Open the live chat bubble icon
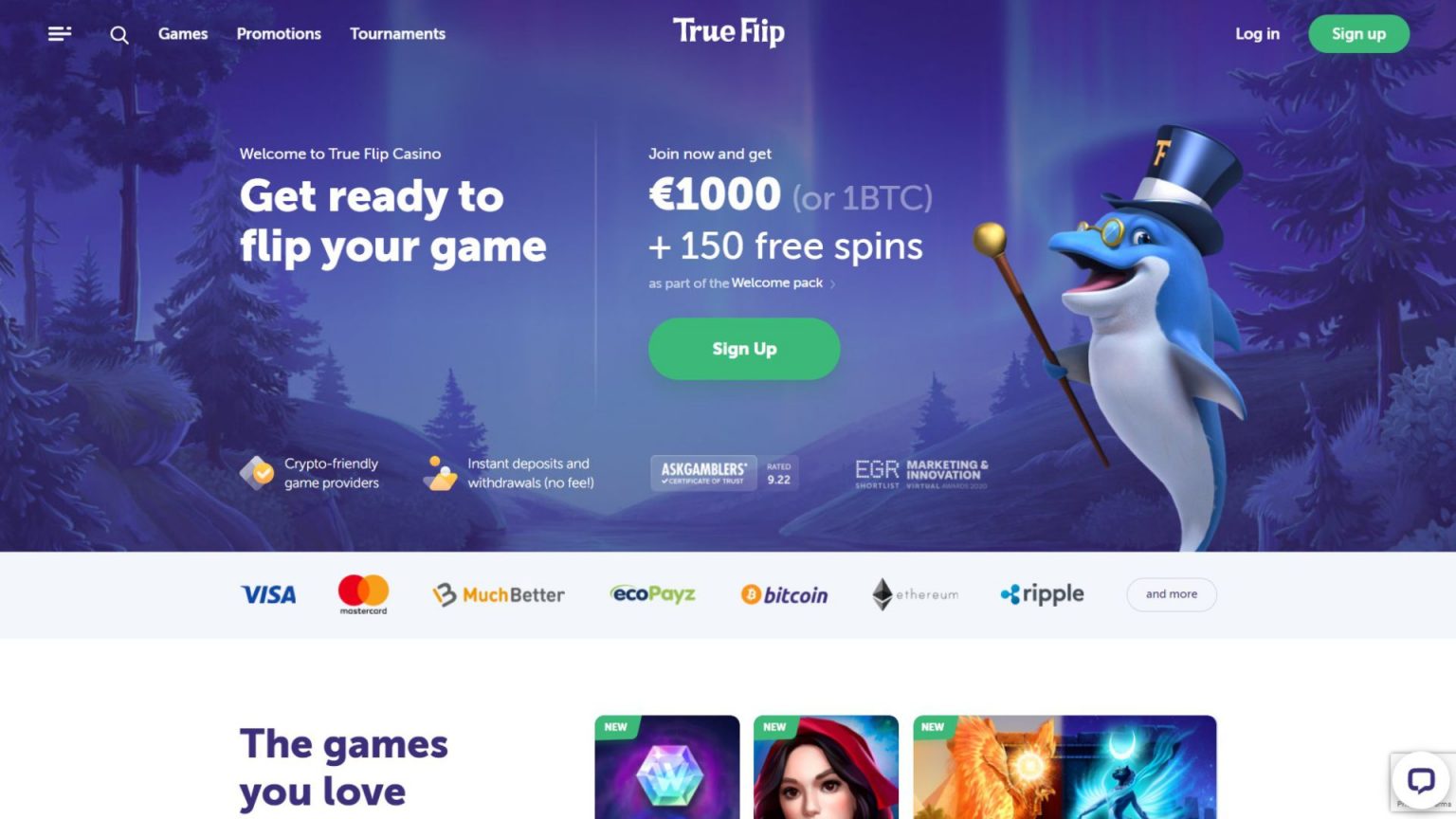The height and width of the screenshot is (819, 1456). coord(1420,780)
